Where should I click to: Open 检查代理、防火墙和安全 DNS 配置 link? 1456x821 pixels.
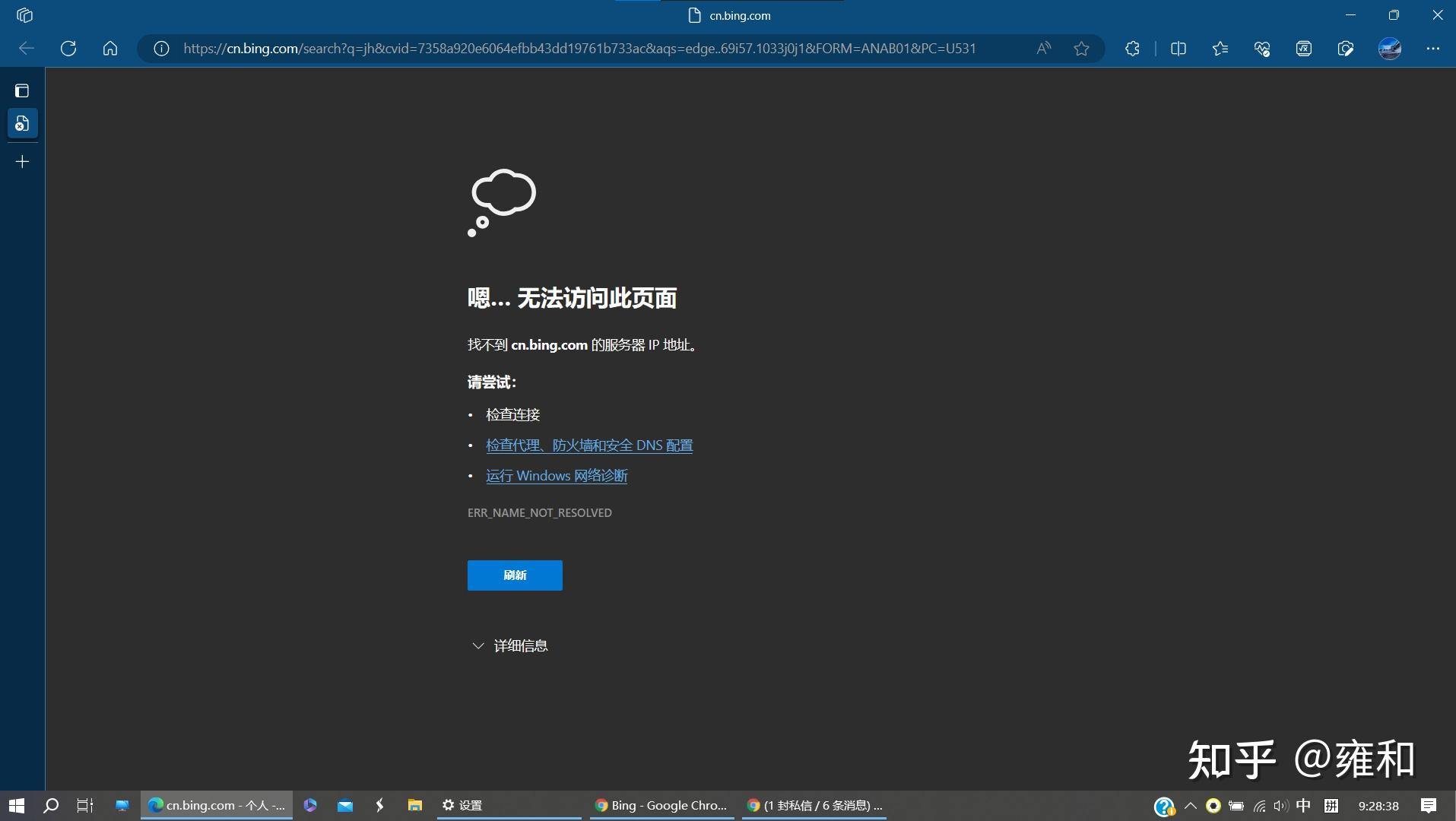pyautogui.click(x=589, y=445)
